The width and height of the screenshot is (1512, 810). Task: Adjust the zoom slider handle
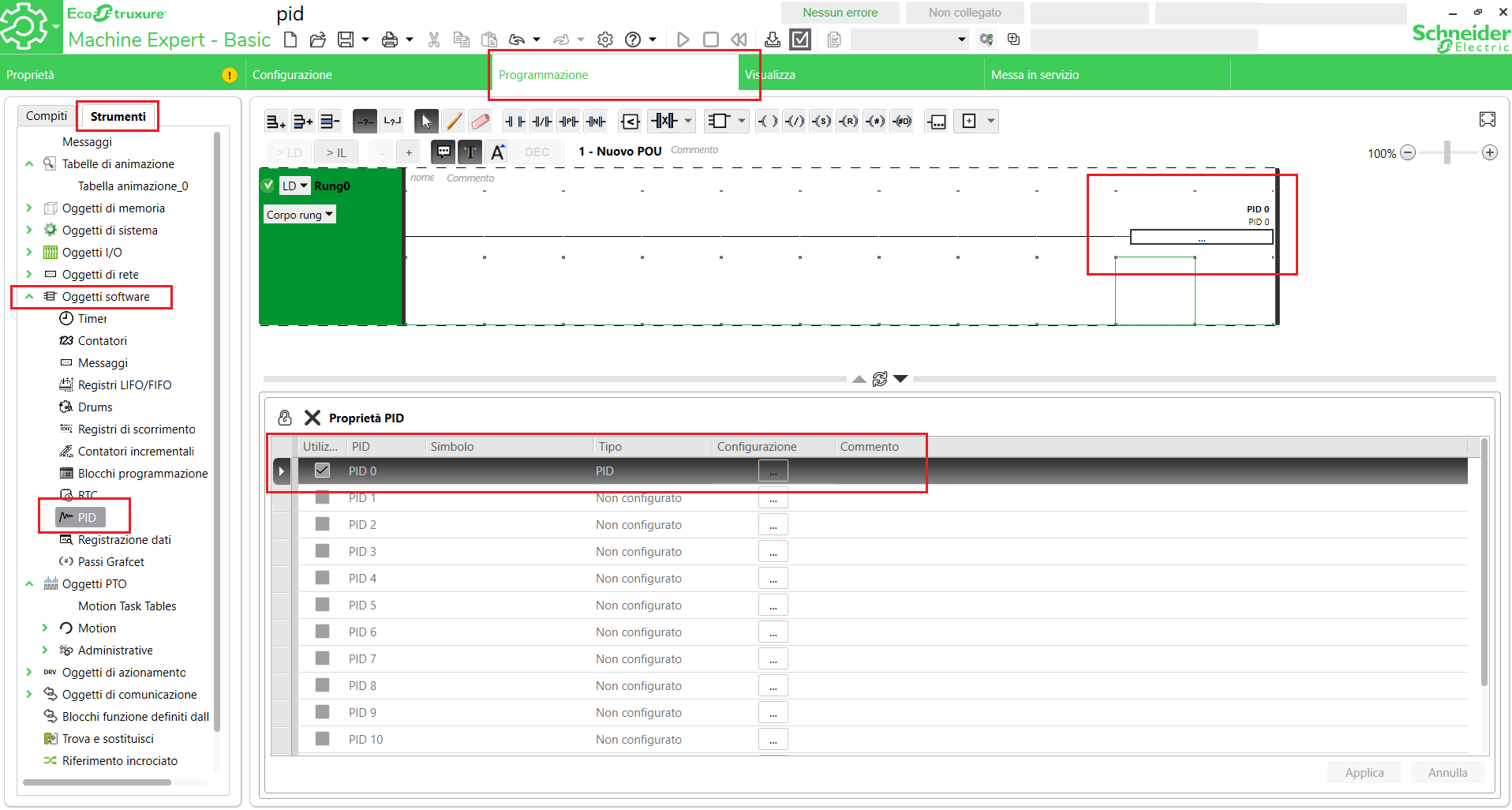click(1447, 152)
